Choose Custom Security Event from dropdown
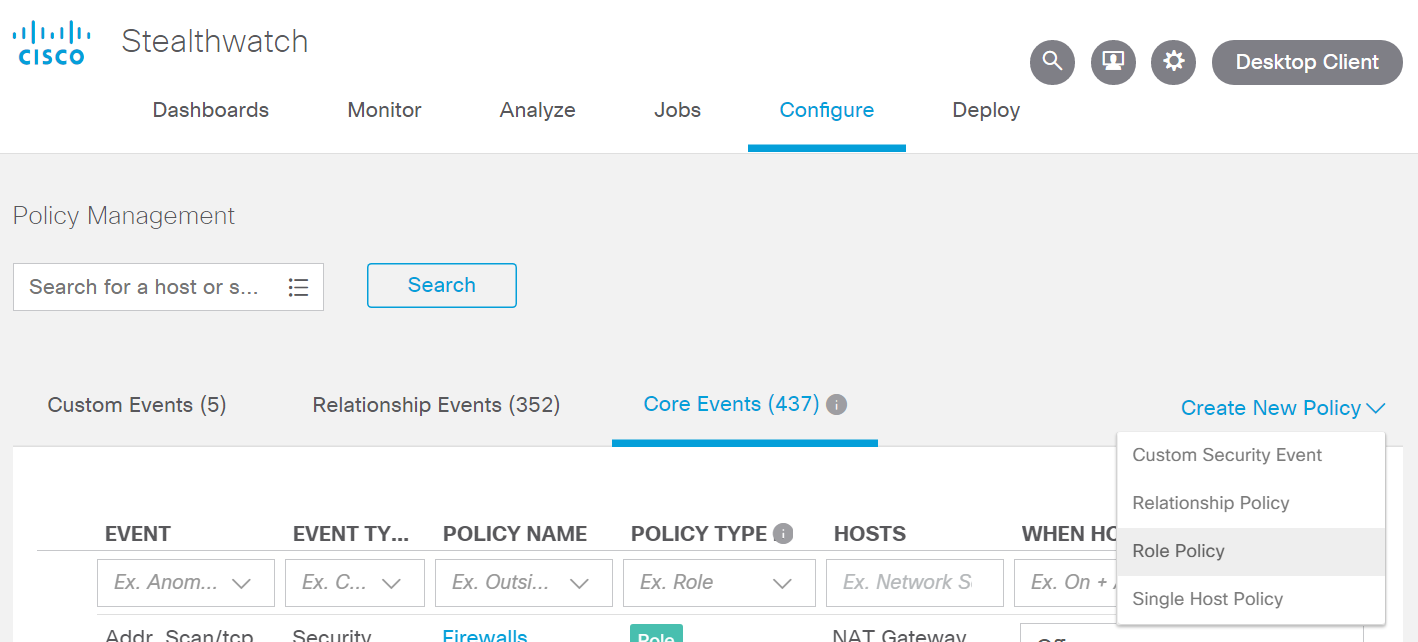Viewport: 1418px width, 642px height. (1251, 455)
